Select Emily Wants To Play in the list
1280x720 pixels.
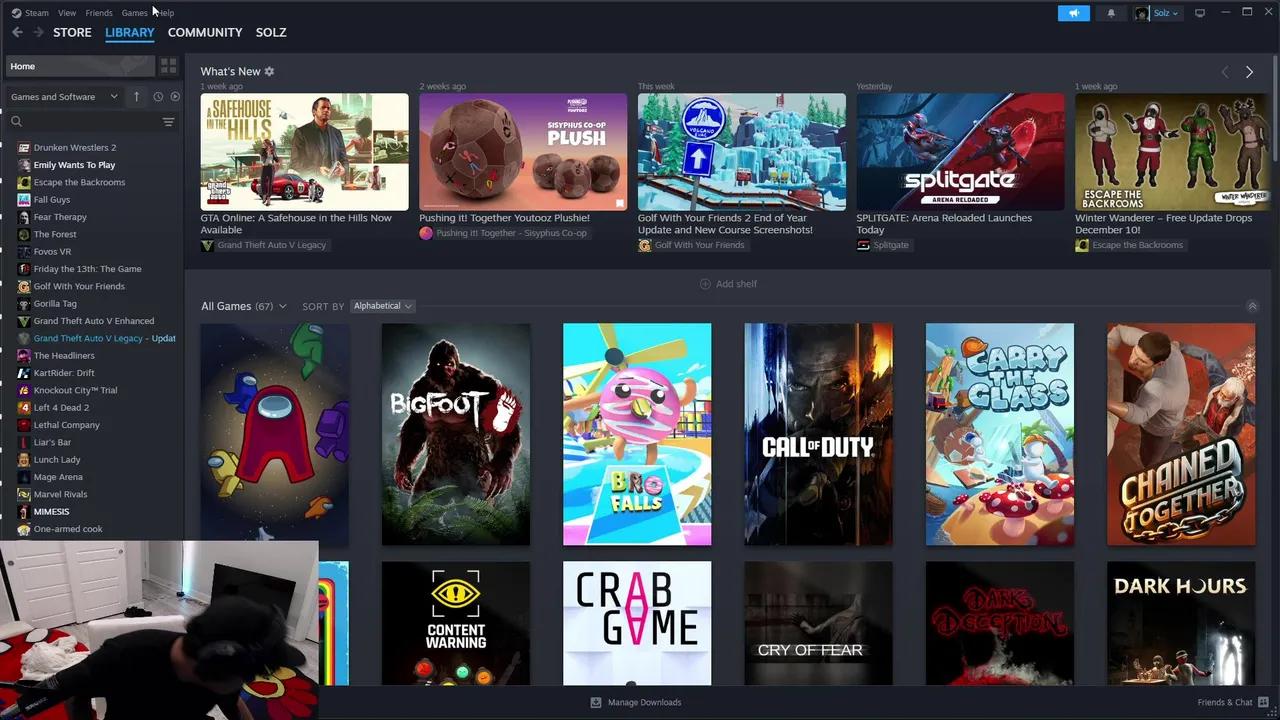74,165
